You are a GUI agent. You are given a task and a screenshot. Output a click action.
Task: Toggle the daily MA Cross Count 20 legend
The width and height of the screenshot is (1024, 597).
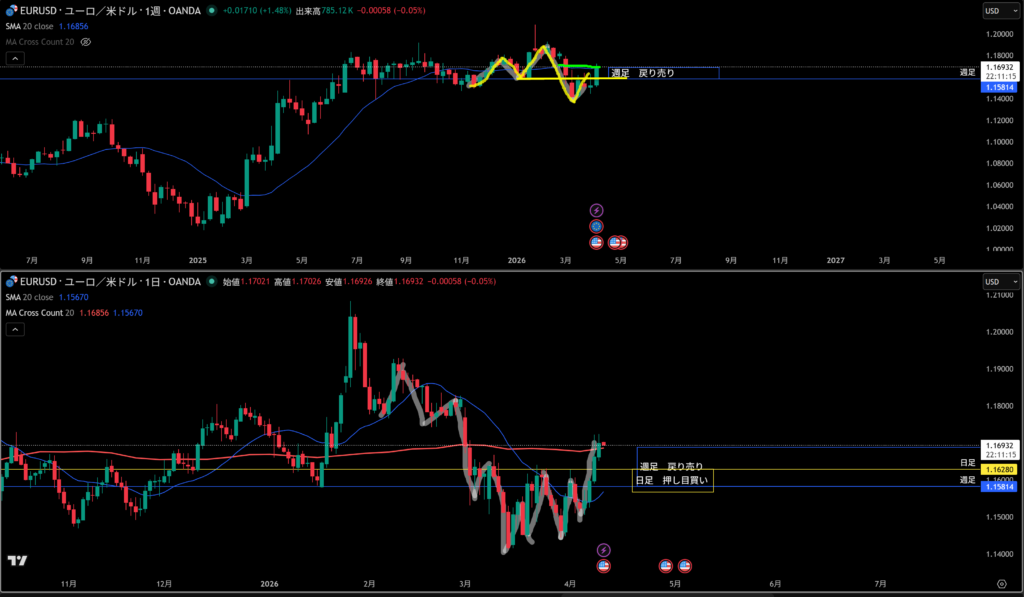40,313
